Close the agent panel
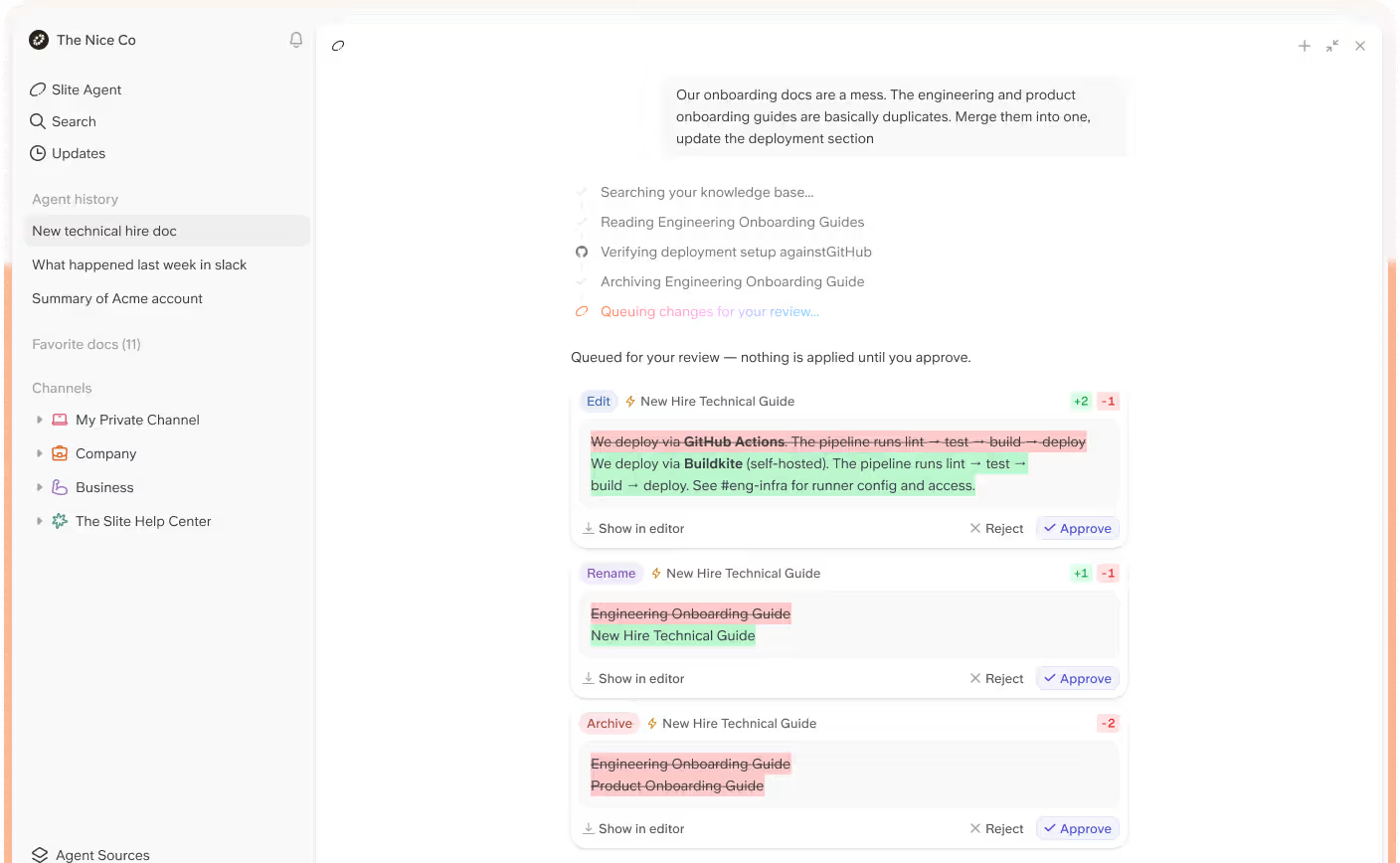This screenshot has height=863, width=1400. [x=1360, y=46]
